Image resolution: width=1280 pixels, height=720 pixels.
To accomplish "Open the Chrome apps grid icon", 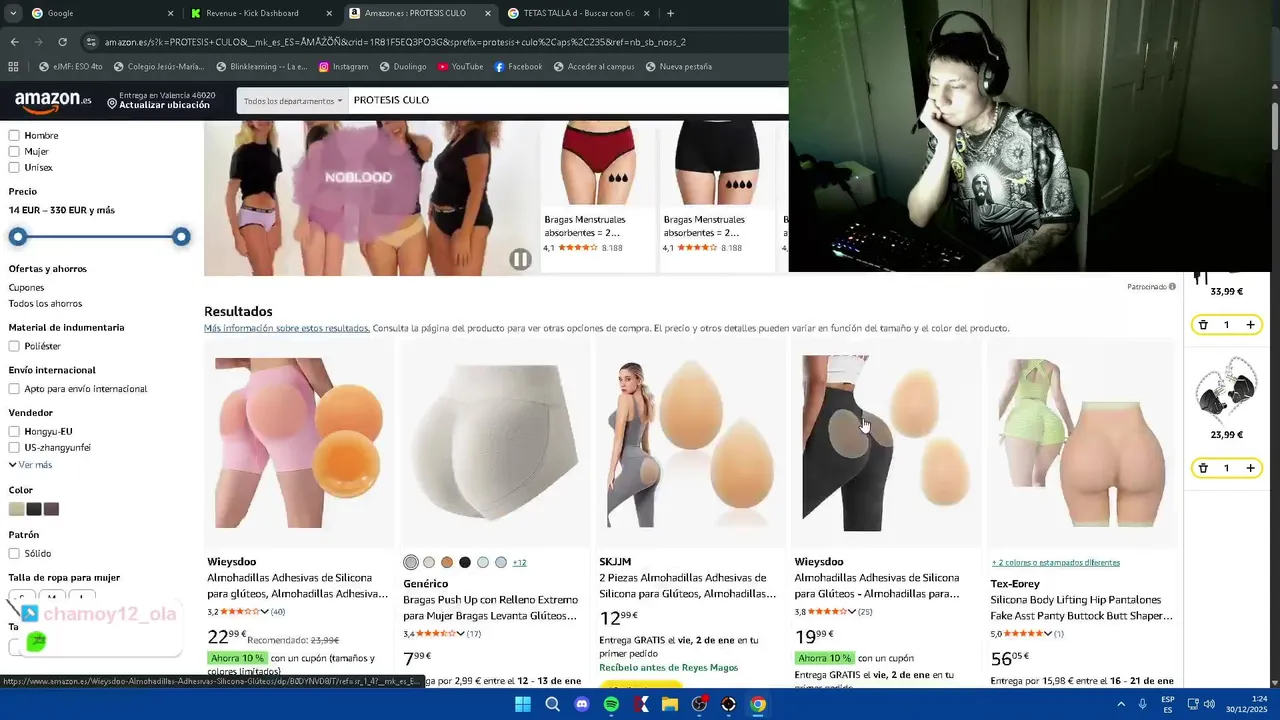I will click(13, 67).
